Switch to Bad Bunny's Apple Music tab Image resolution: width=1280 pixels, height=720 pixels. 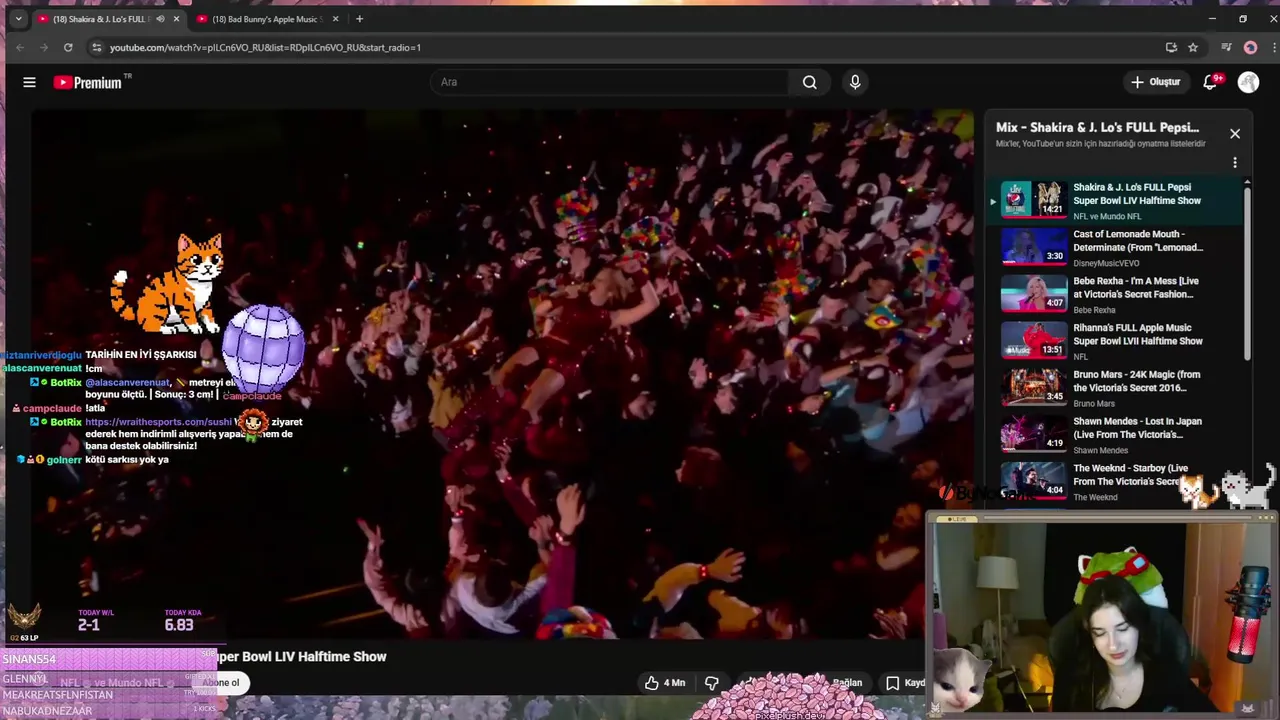tap(267, 19)
